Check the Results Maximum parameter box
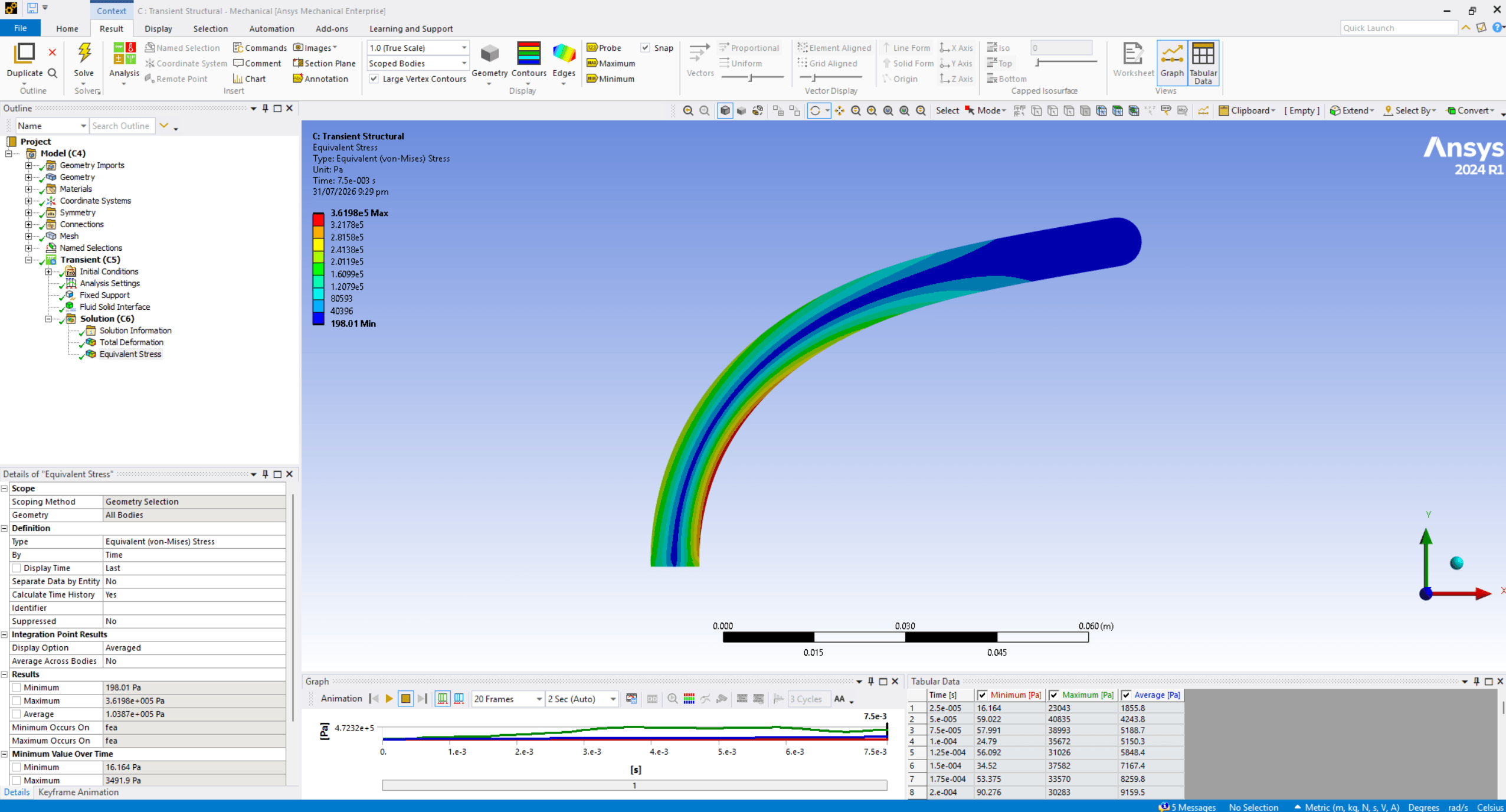The image size is (1506, 812). 17,700
